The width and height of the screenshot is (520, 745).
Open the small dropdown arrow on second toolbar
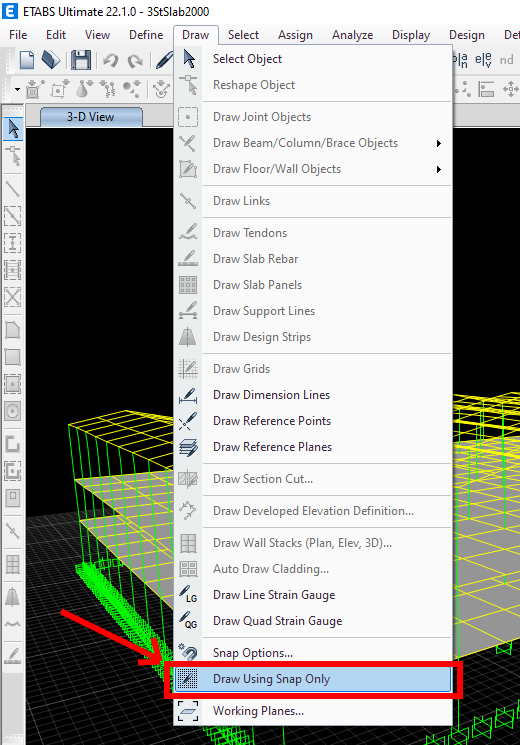click(x=17, y=89)
